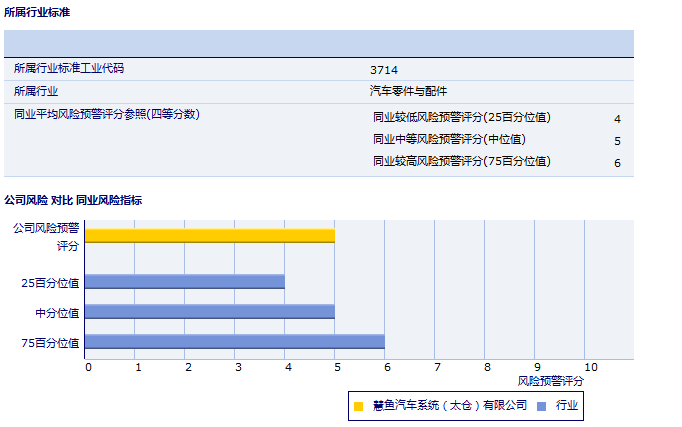Viewport: 682px width, 427px height.
Task: Select 同业较低风险预警评分(25百分位值) text
Action: pyautogui.click(x=461, y=118)
